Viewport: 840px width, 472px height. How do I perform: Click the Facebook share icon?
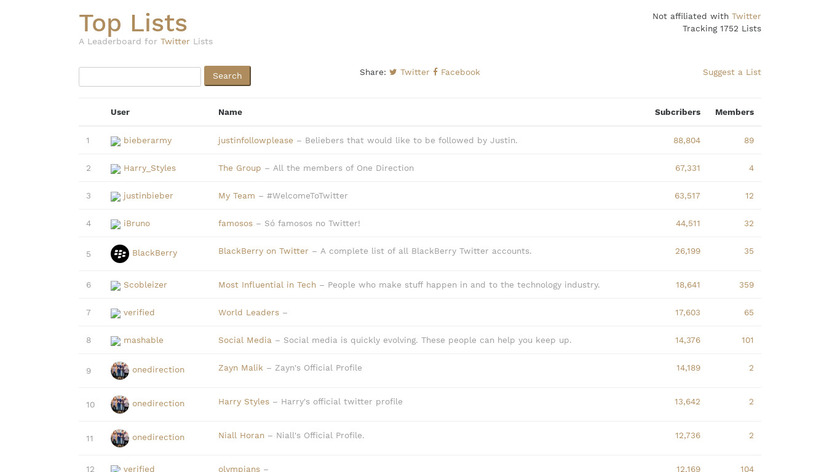point(435,72)
